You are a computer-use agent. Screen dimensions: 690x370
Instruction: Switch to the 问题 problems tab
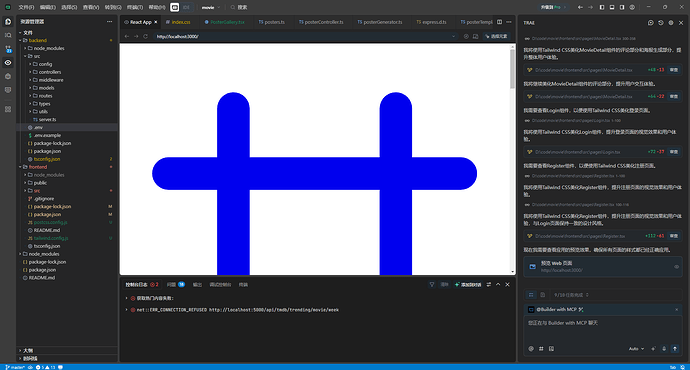coord(176,285)
